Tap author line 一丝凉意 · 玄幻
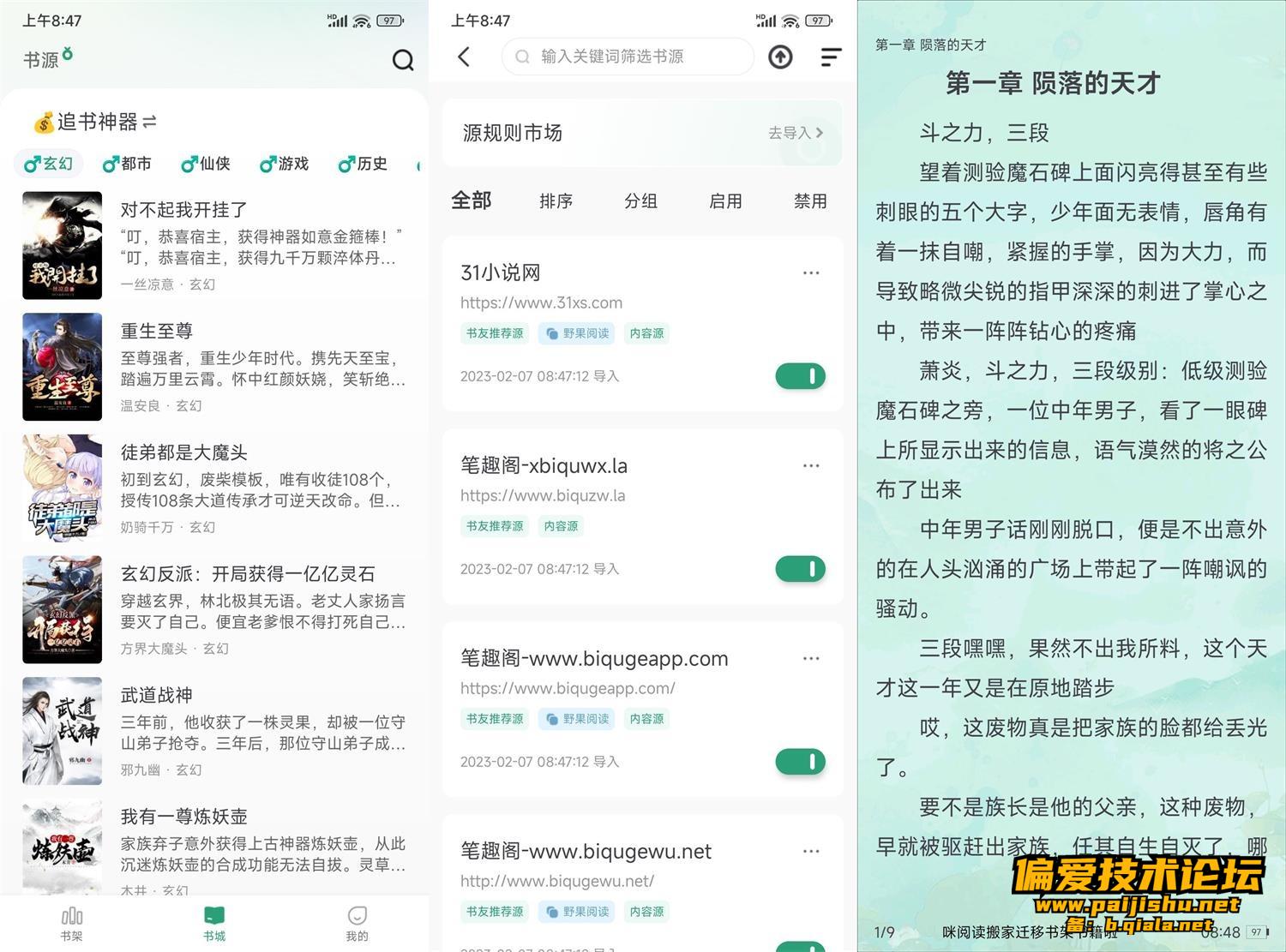This screenshot has height=952, width=1286. click(168, 284)
